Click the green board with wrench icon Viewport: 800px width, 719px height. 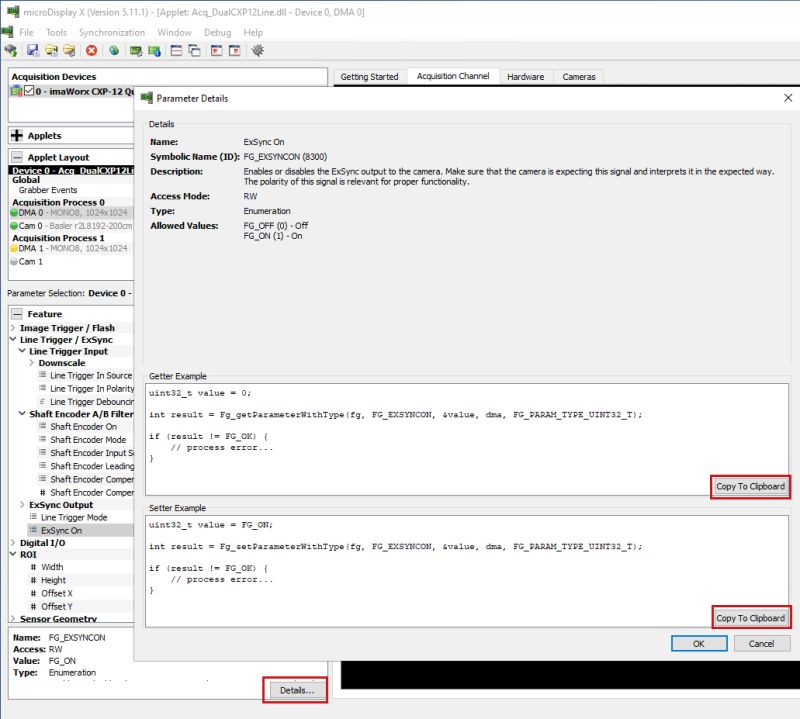point(136,51)
